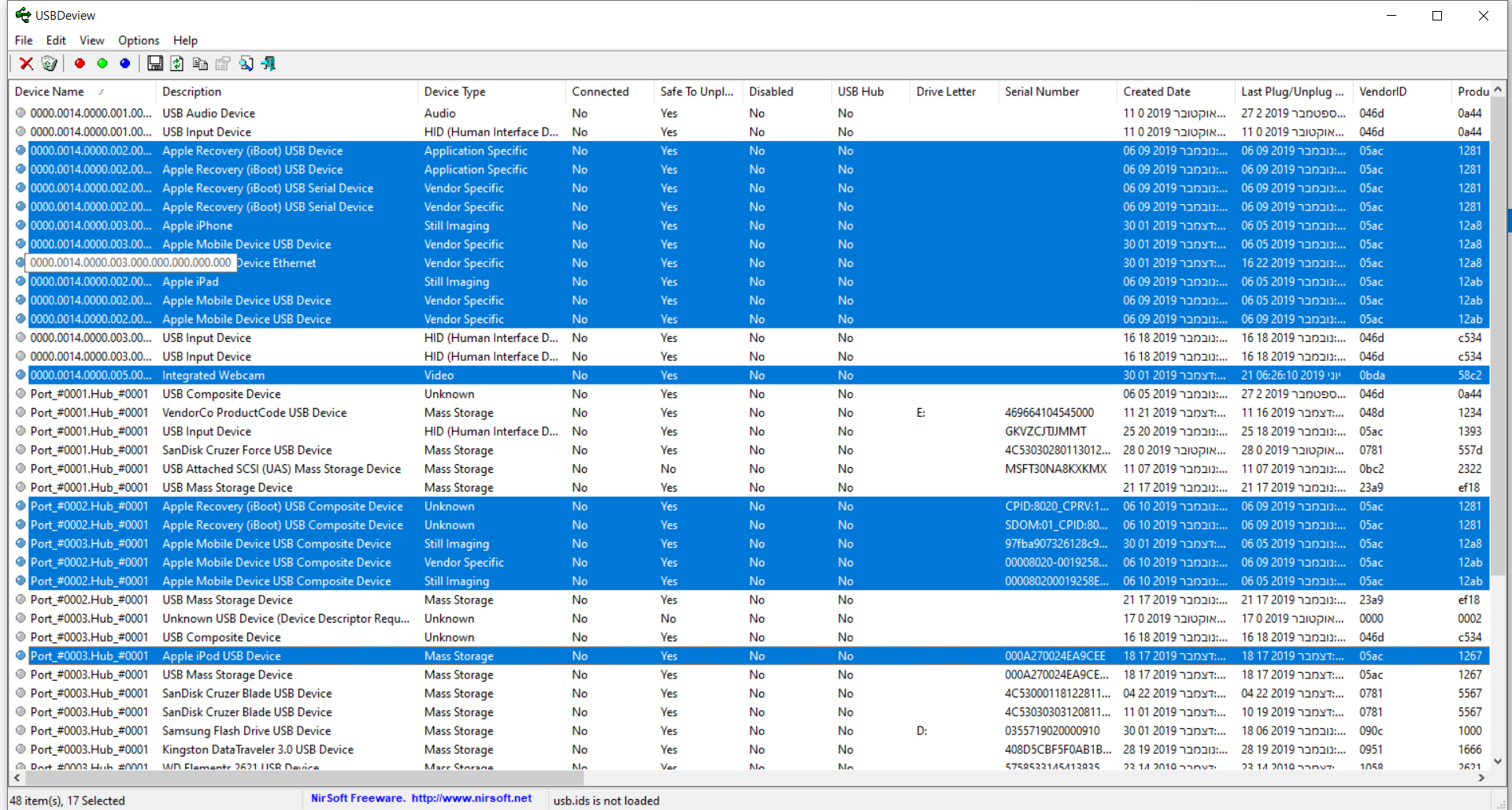Click the USBDeview app icon in title bar
1512x810 pixels.
[x=23, y=15]
